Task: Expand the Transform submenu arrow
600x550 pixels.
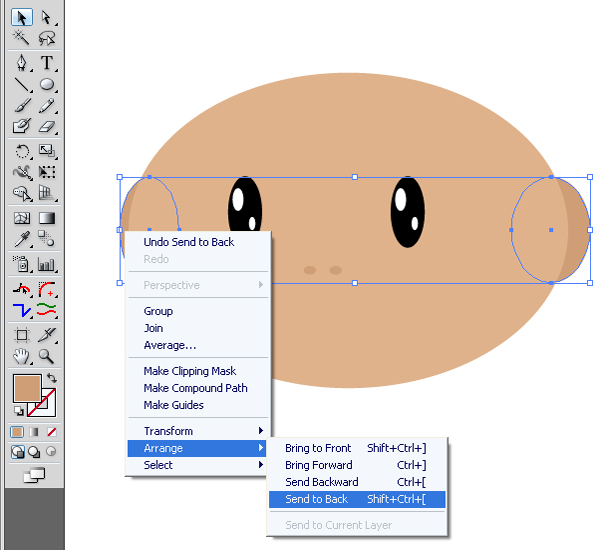Action: pyautogui.click(x=261, y=431)
